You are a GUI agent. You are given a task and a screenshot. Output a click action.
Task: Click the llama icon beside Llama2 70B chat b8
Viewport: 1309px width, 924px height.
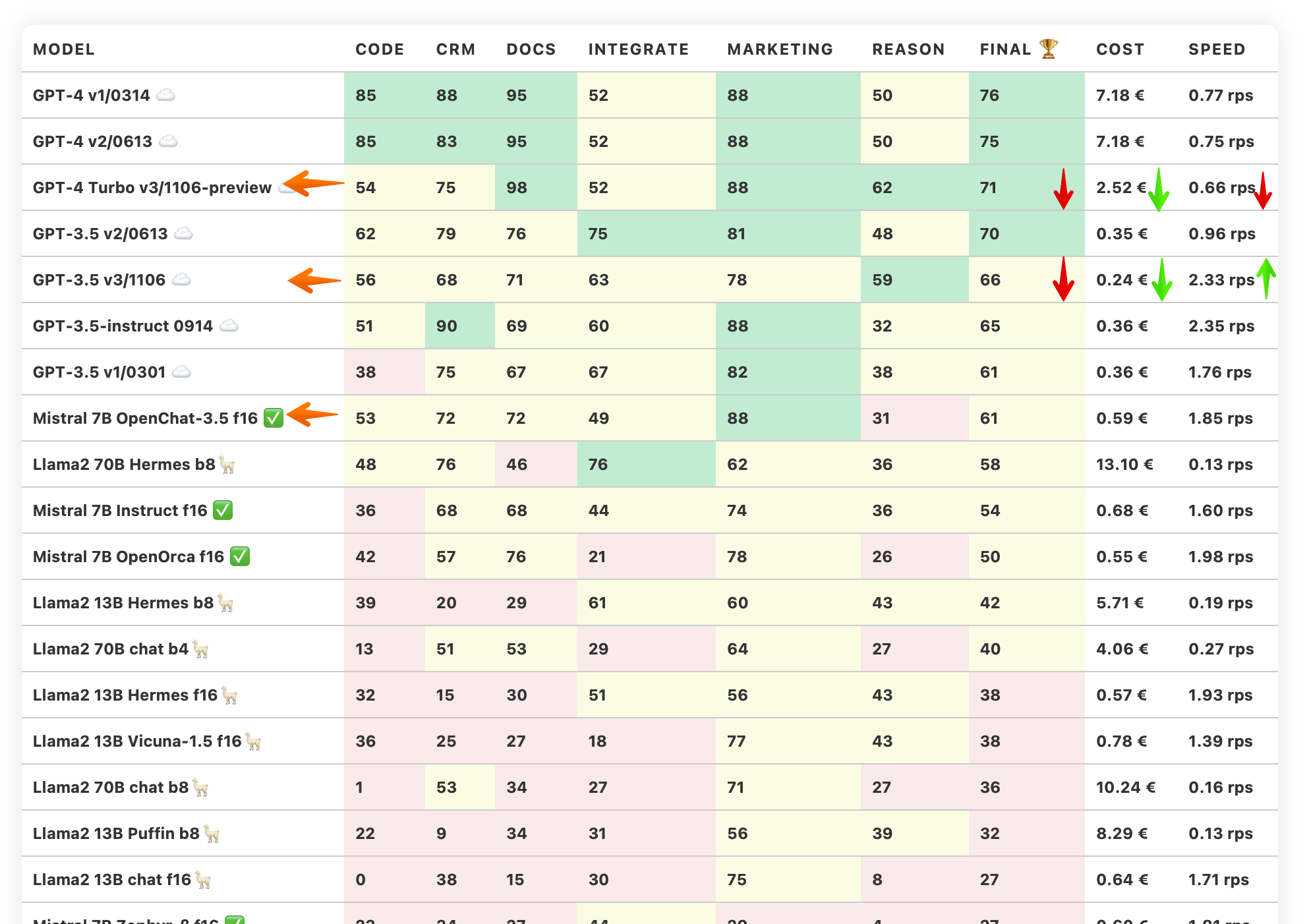200,788
